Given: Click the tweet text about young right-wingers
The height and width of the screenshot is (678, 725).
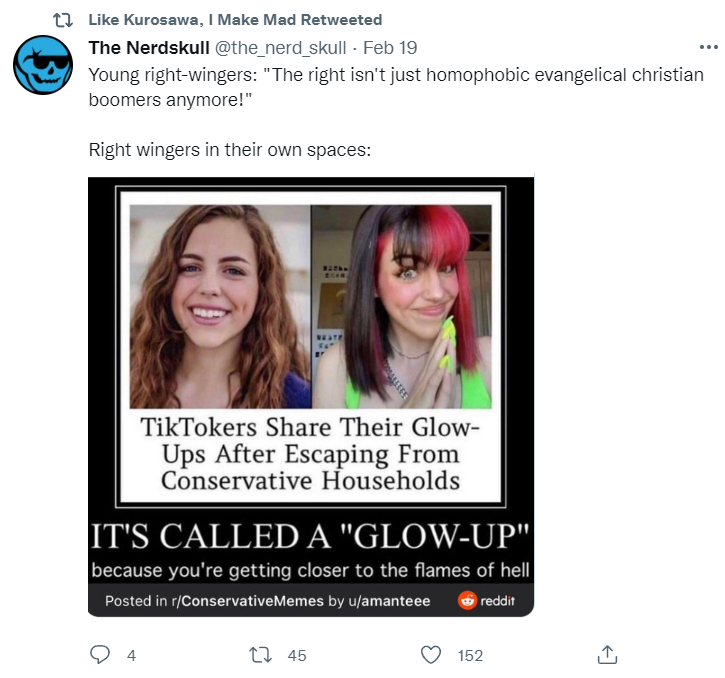Looking at the screenshot, I should coord(396,87).
